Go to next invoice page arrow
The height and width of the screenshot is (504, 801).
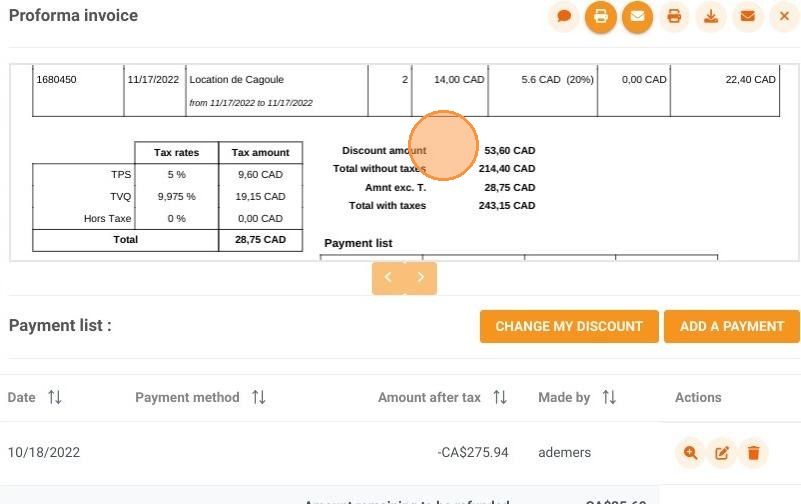421,277
